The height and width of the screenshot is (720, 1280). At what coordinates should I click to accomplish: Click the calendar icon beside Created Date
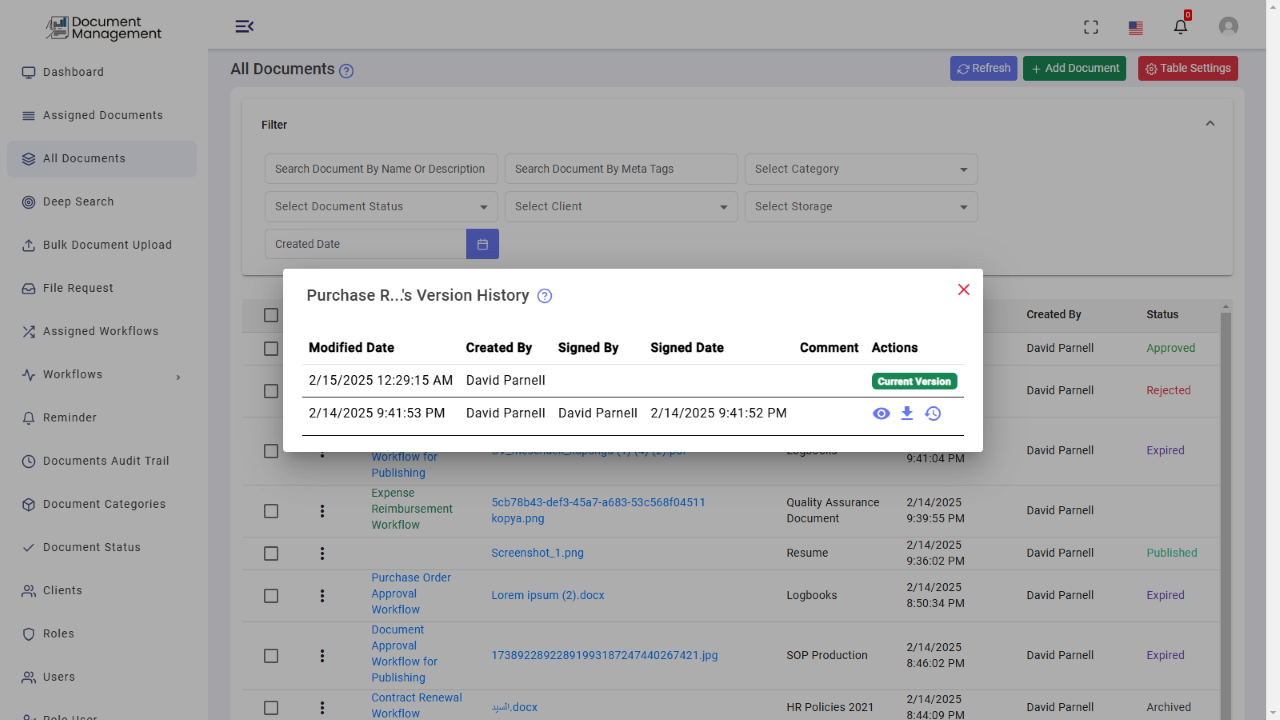(x=482, y=243)
